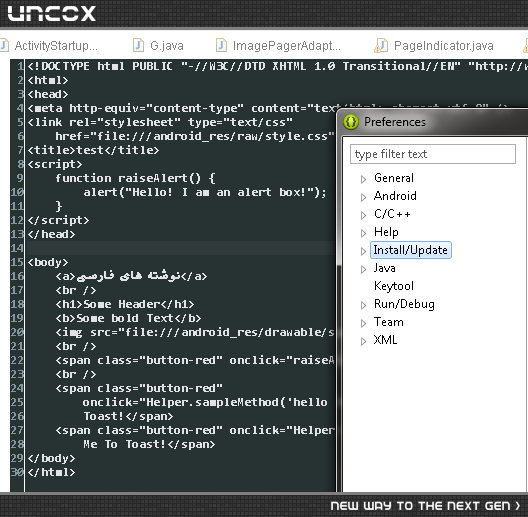Click the Java file icon on ActivityStartup tab
This screenshot has height=517, width=528.
4,45
